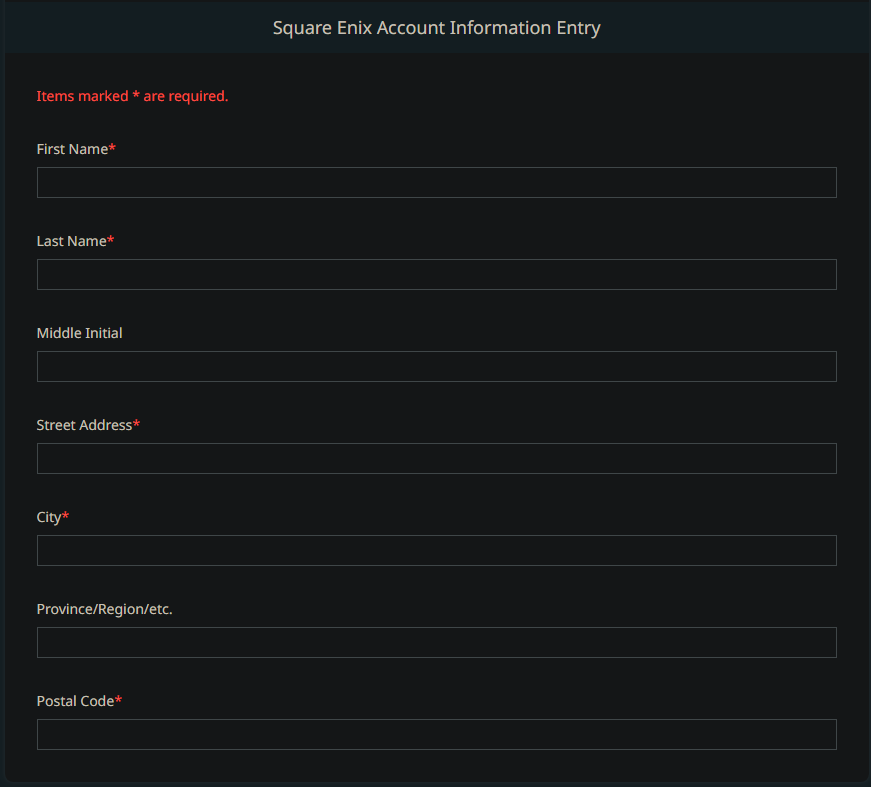The width and height of the screenshot is (871, 787).
Task: Select the "Middle Initial" label
Action: pyautogui.click(x=79, y=333)
